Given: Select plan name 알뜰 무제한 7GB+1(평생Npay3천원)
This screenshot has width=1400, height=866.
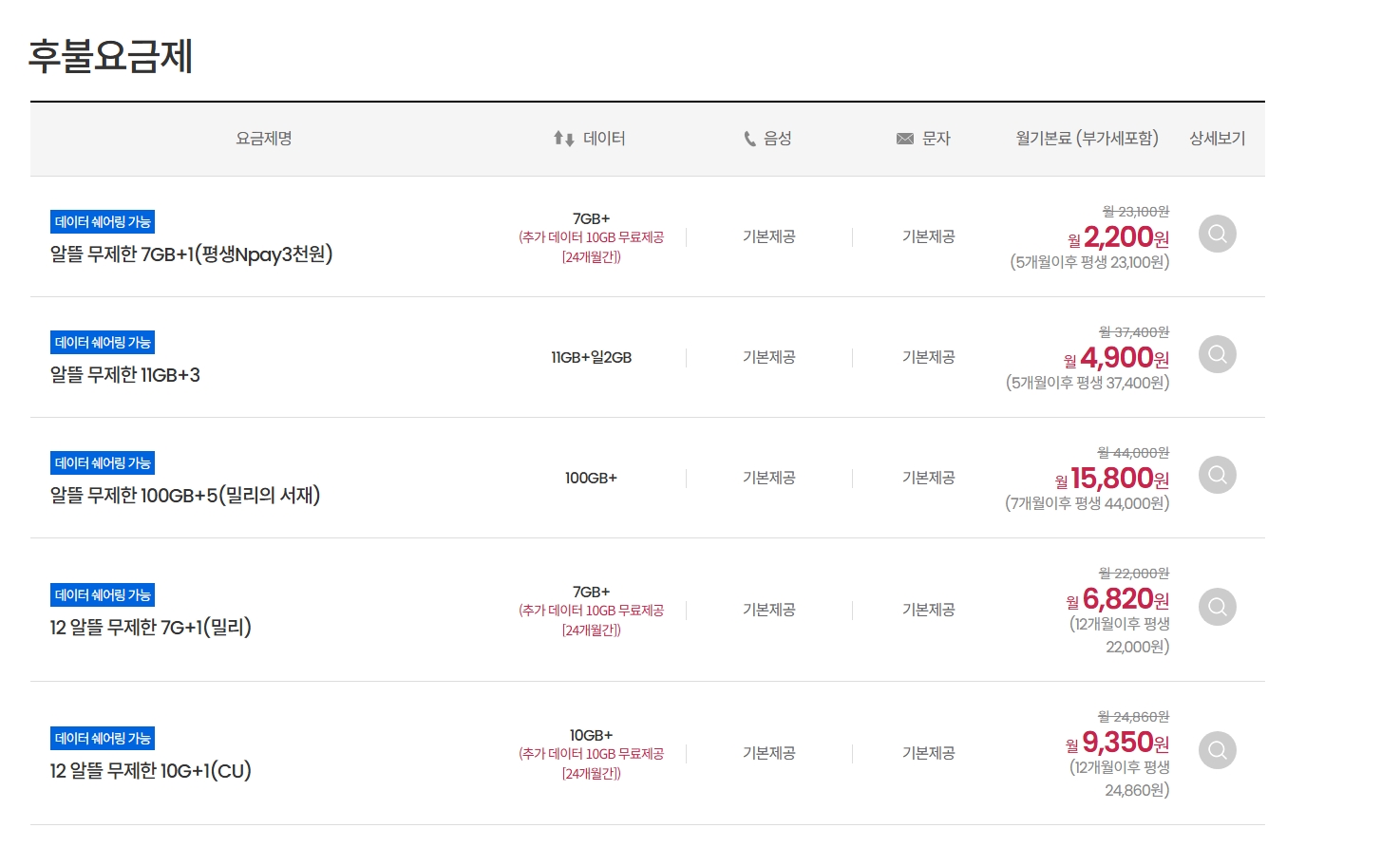Looking at the screenshot, I should [x=191, y=254].
